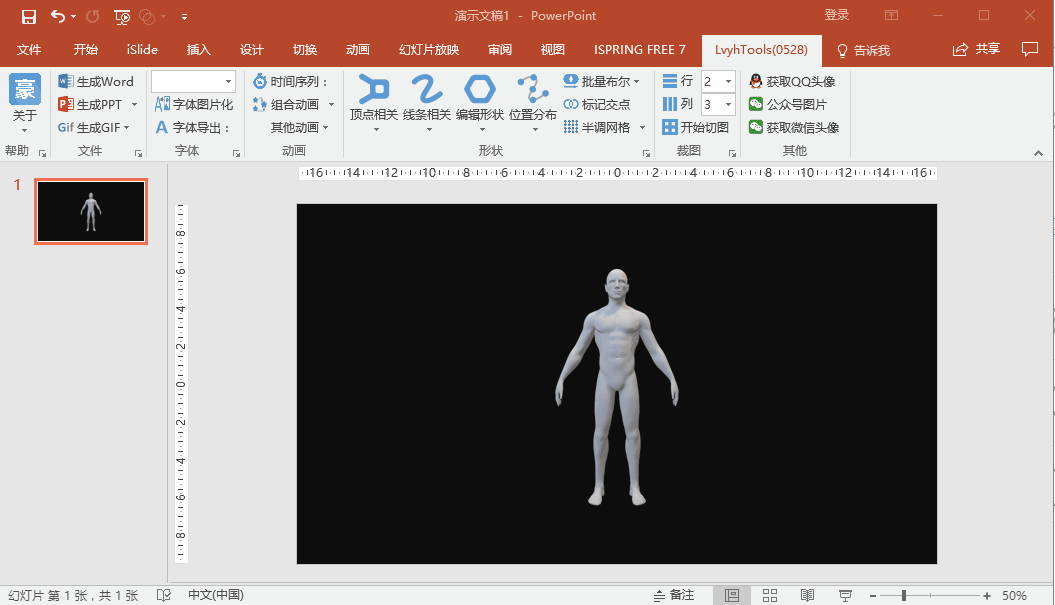1055x605 pixels.
Task: Click the 位置分布 position distribution icon
Action: pos(532,90)
